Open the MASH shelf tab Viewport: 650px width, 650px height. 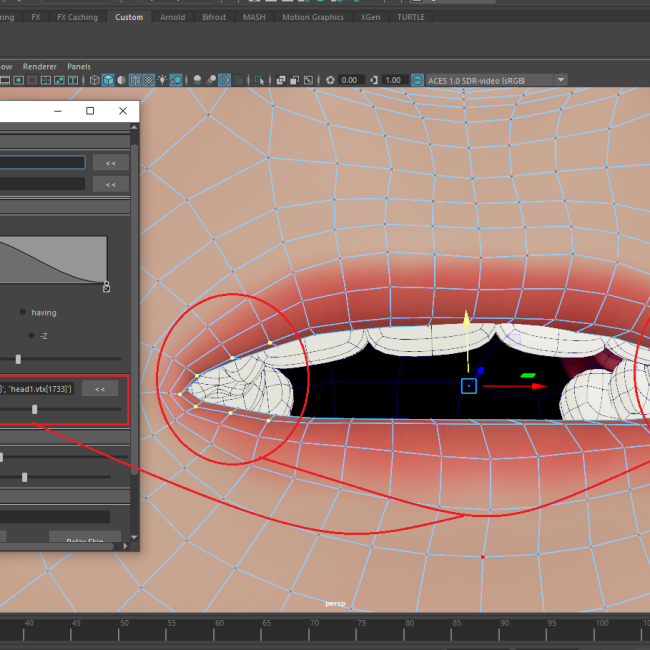tap(254, 17)
